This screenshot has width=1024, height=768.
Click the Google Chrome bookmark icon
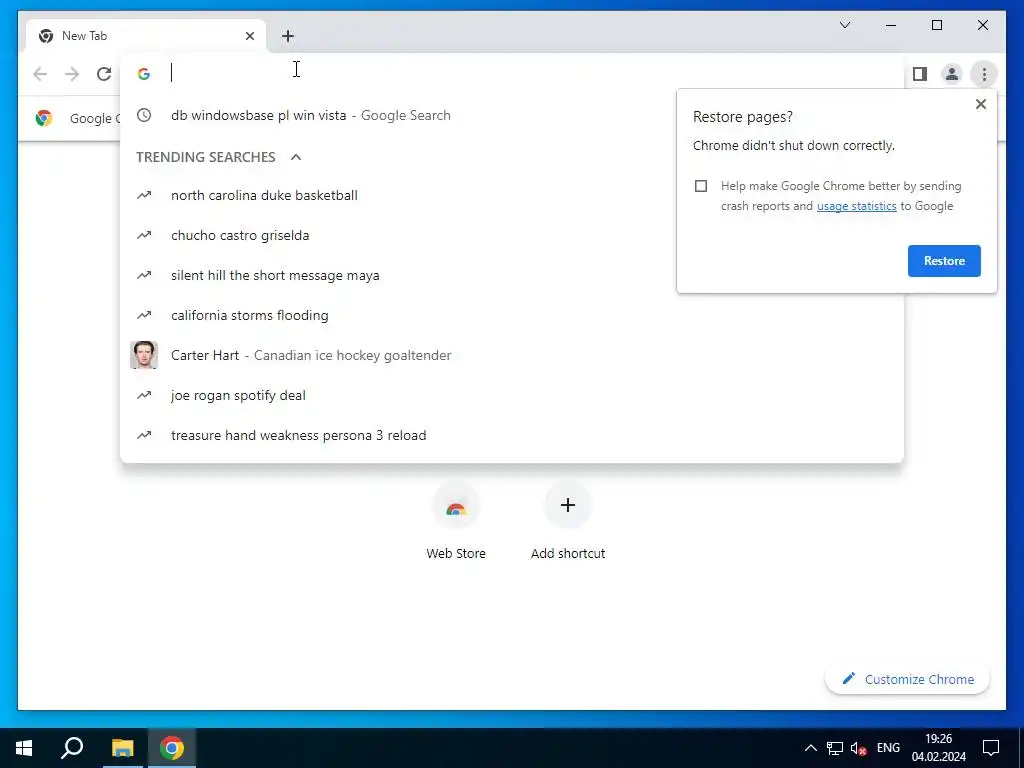pyautogui.click(x=44, y=118)
